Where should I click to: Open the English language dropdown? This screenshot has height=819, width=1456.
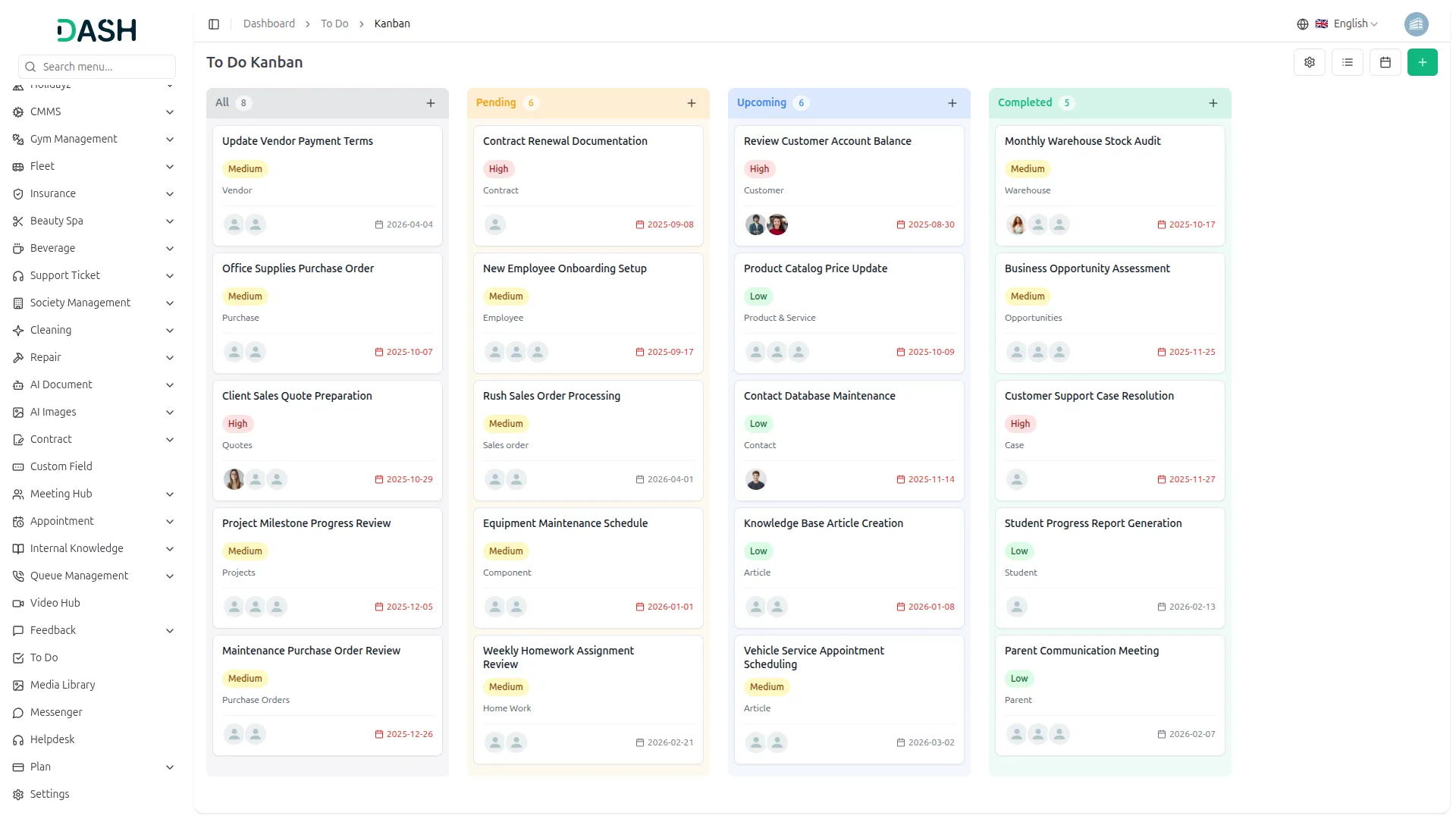click(x=1346, y=24)
